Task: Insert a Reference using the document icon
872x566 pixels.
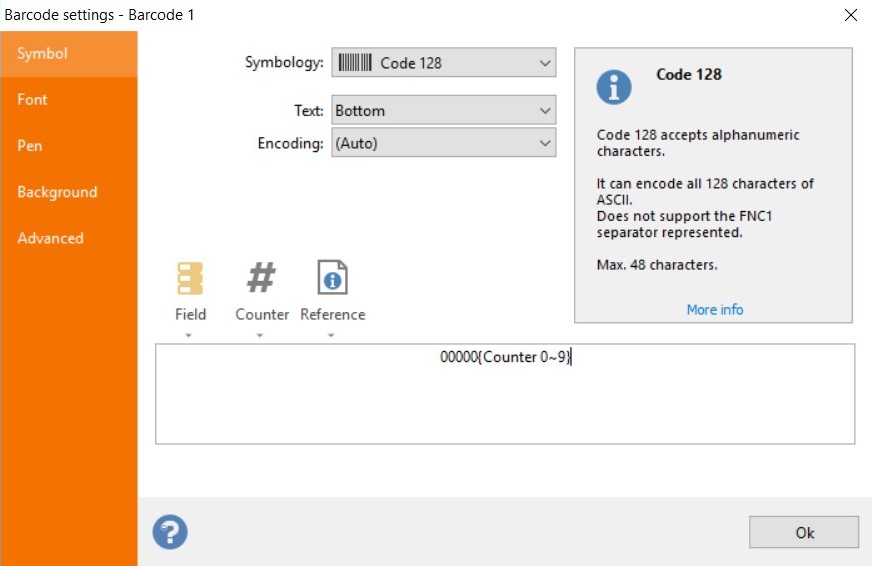Action: click(x=333, y=291)
